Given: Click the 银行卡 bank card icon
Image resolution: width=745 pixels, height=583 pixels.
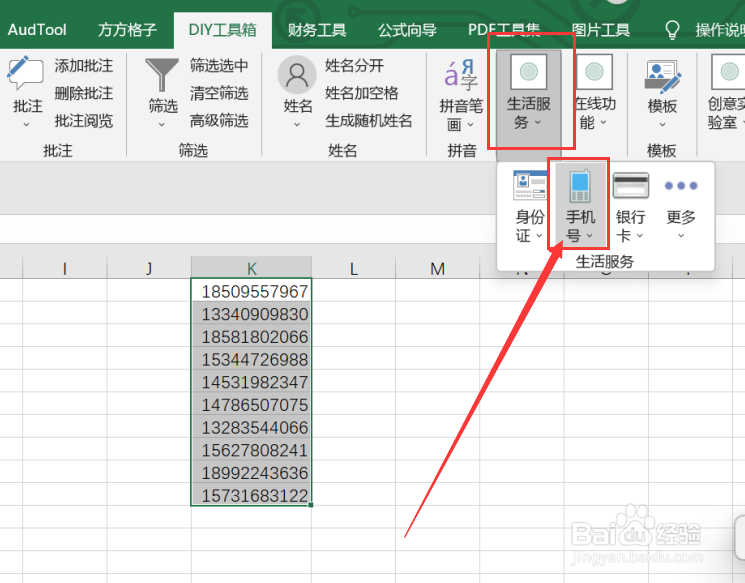Looking at the screenshot, I should click(x=630, y=185).
